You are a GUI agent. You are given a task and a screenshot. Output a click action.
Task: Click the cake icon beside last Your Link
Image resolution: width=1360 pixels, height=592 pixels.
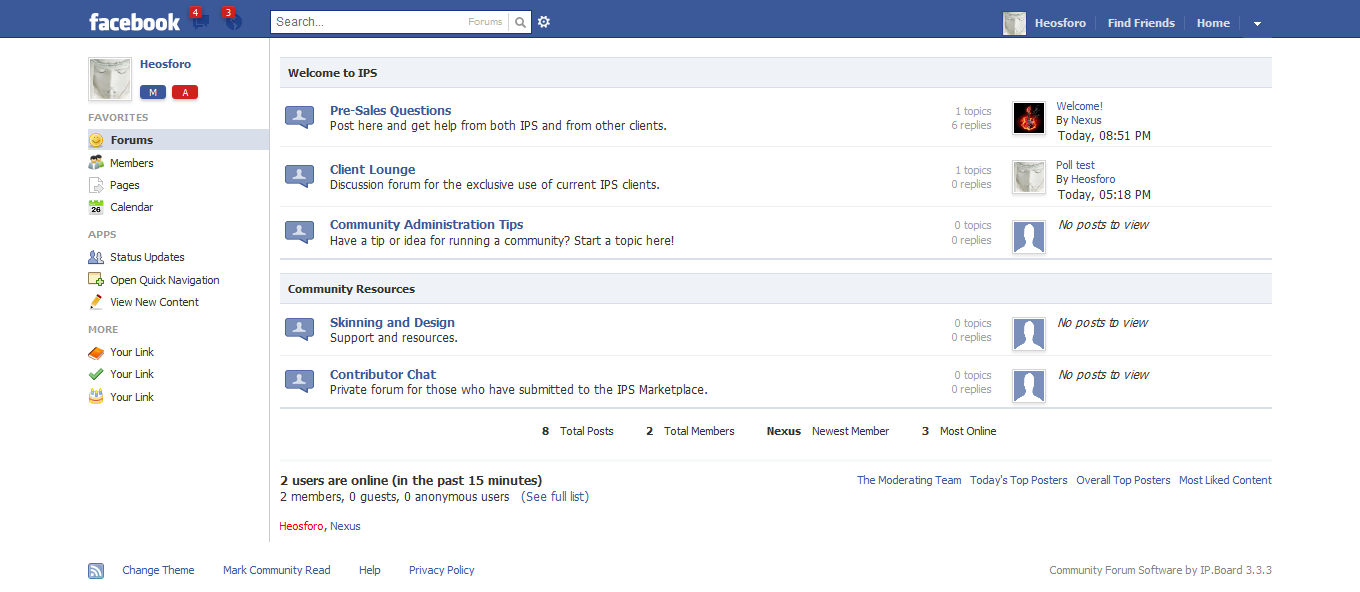pos(96,397)
